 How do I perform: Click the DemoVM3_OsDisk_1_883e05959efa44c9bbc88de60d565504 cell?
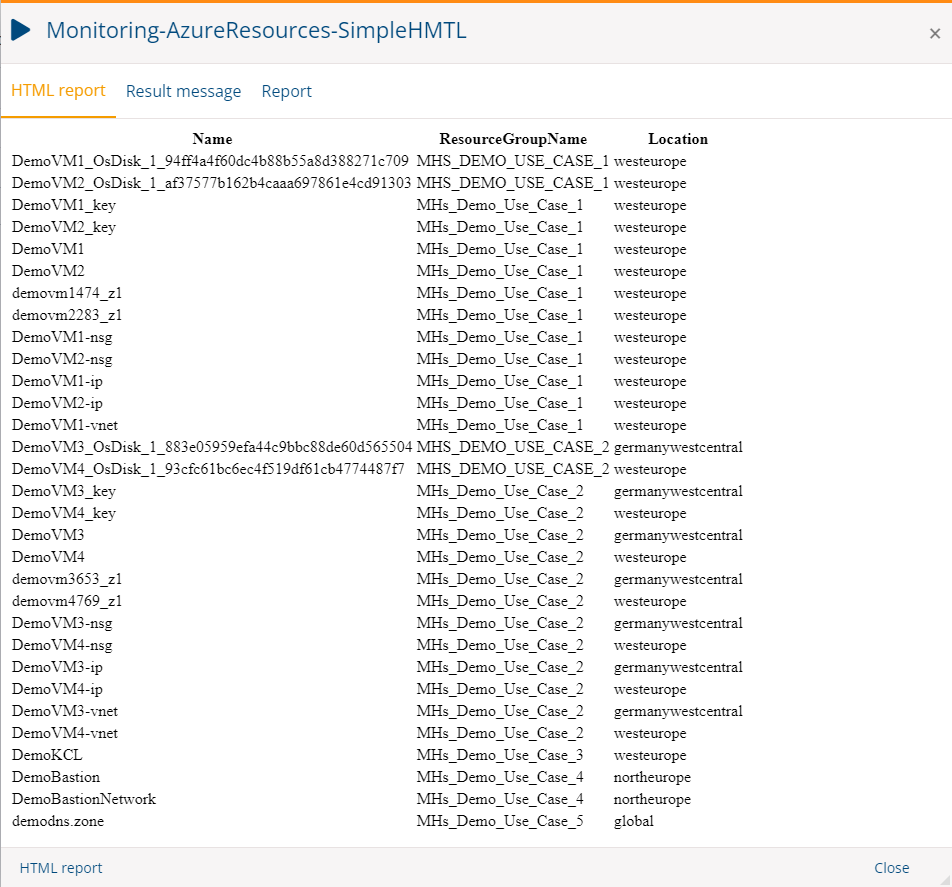point(212,447)
